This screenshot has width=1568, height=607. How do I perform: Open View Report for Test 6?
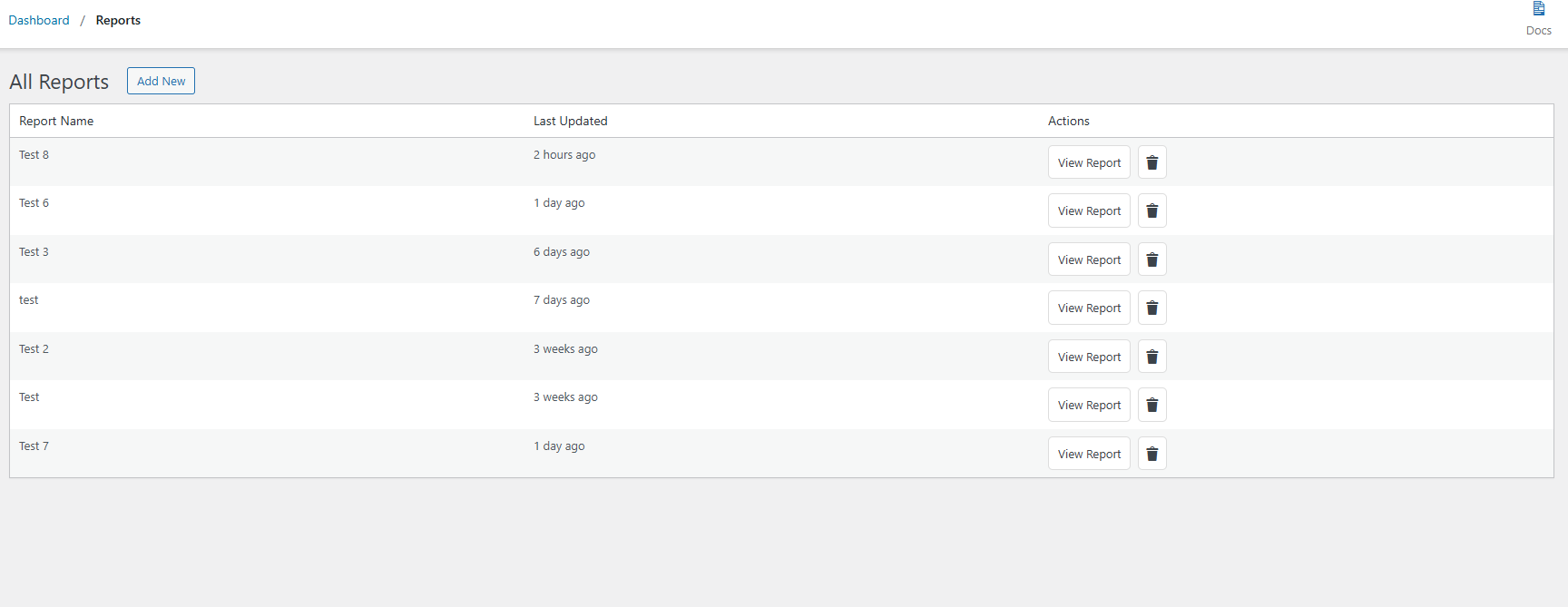(1089, 210)
